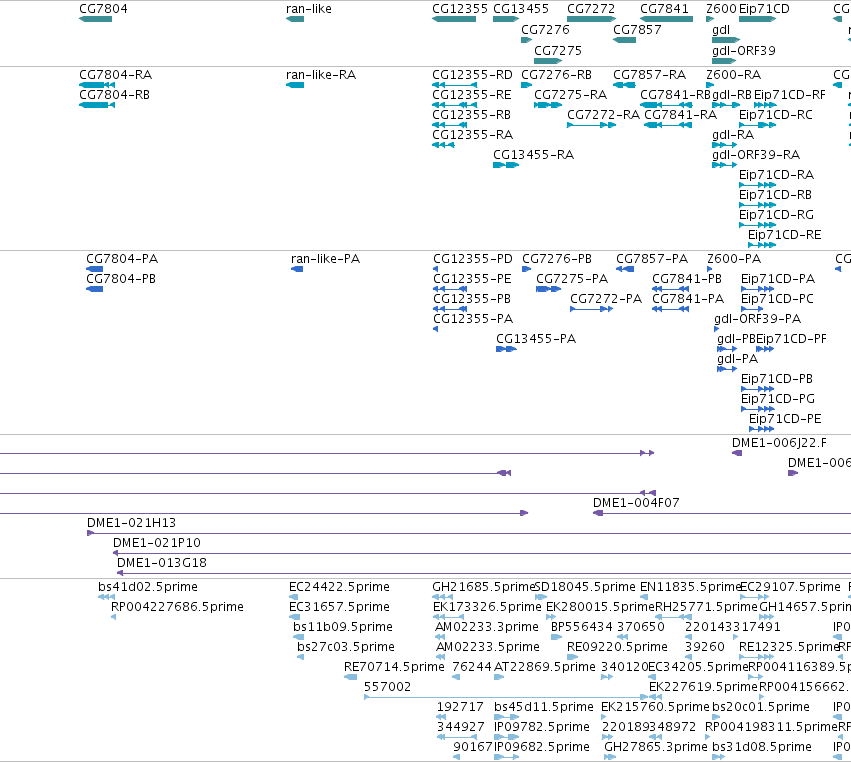Click protein Eip71CD-PE
851x762 pixels.
click(785, 419)
